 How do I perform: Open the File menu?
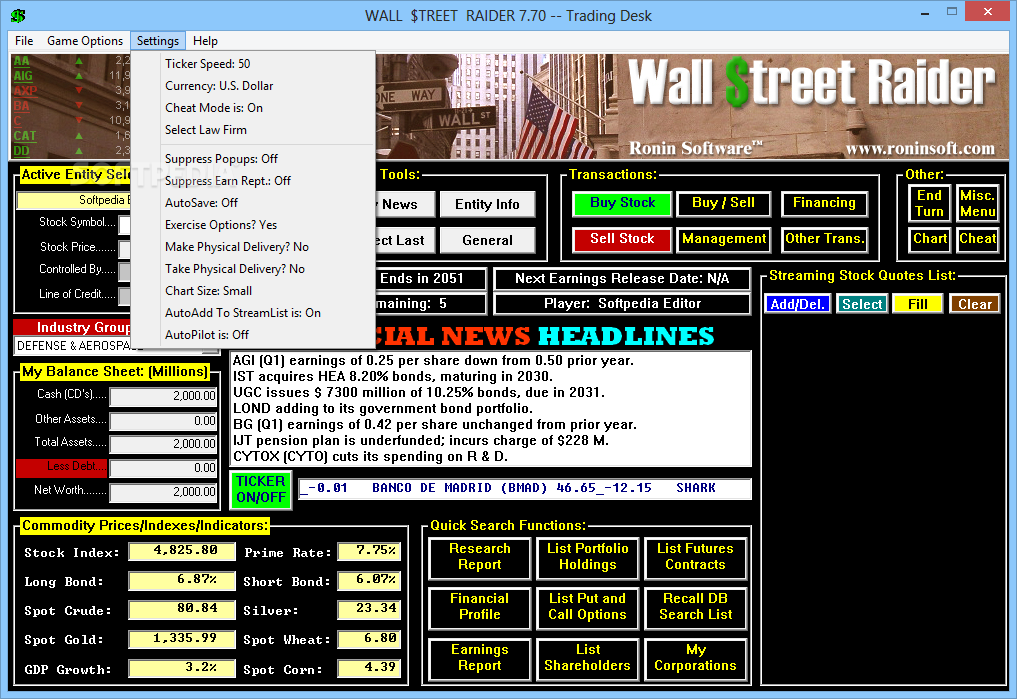(x=24, y=41)
